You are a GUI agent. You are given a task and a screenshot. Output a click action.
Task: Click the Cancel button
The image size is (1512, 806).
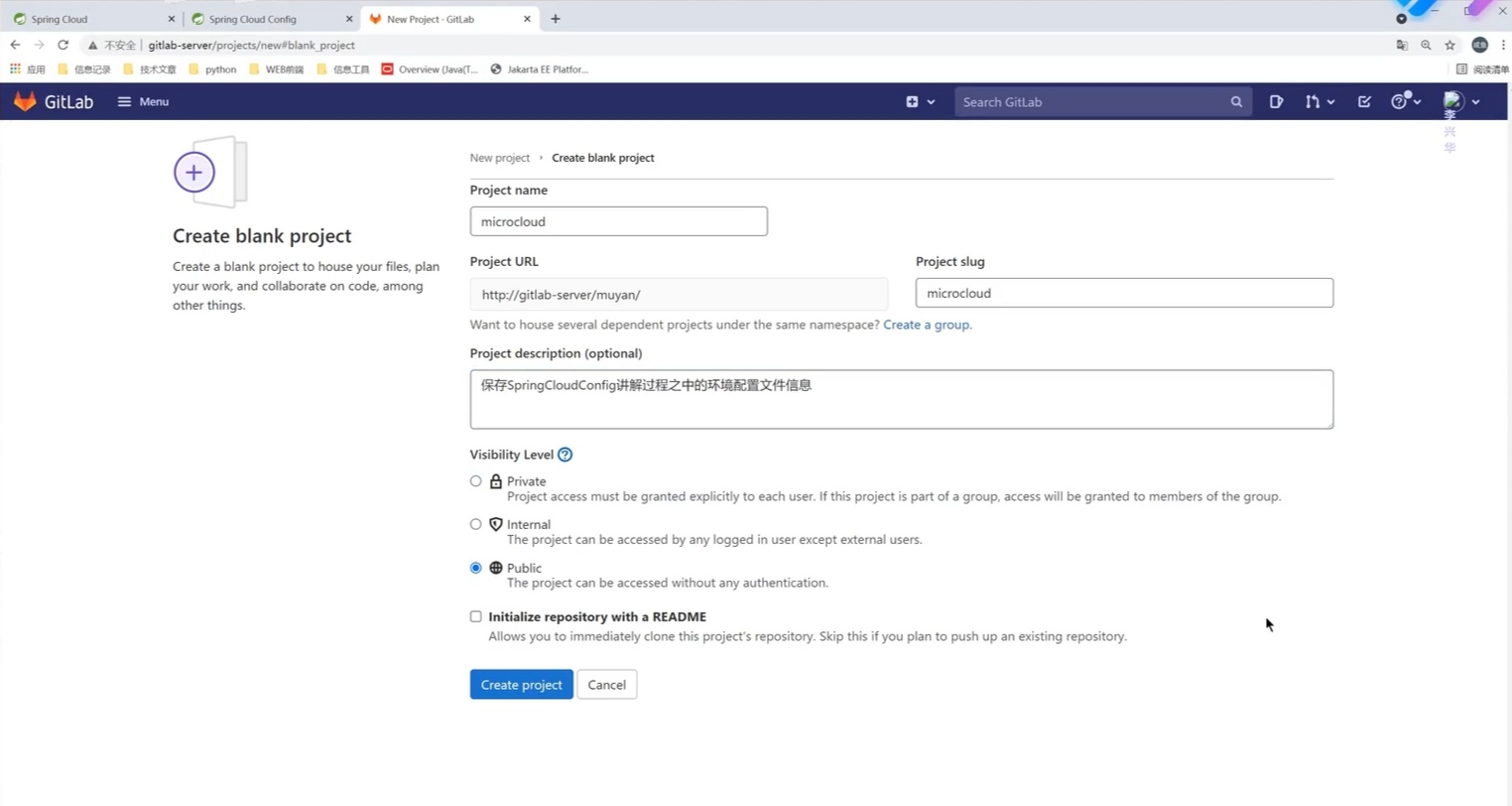tap(606, 685)
